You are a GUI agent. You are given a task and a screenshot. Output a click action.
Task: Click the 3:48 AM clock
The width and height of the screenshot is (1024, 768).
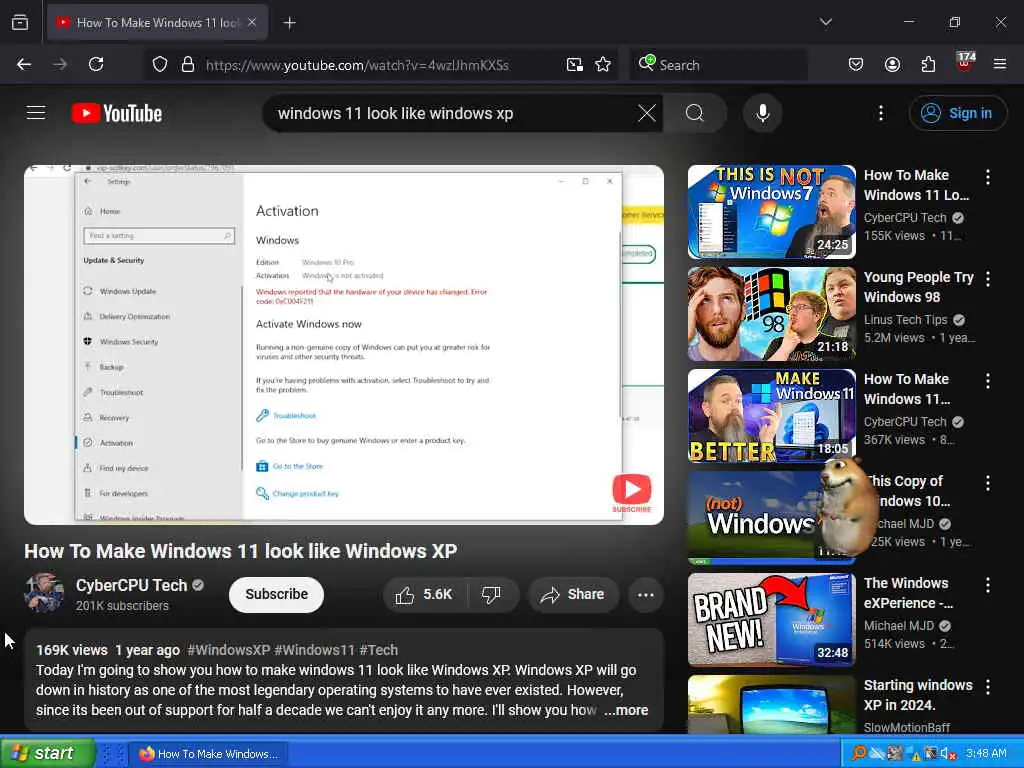coord(986,753)
